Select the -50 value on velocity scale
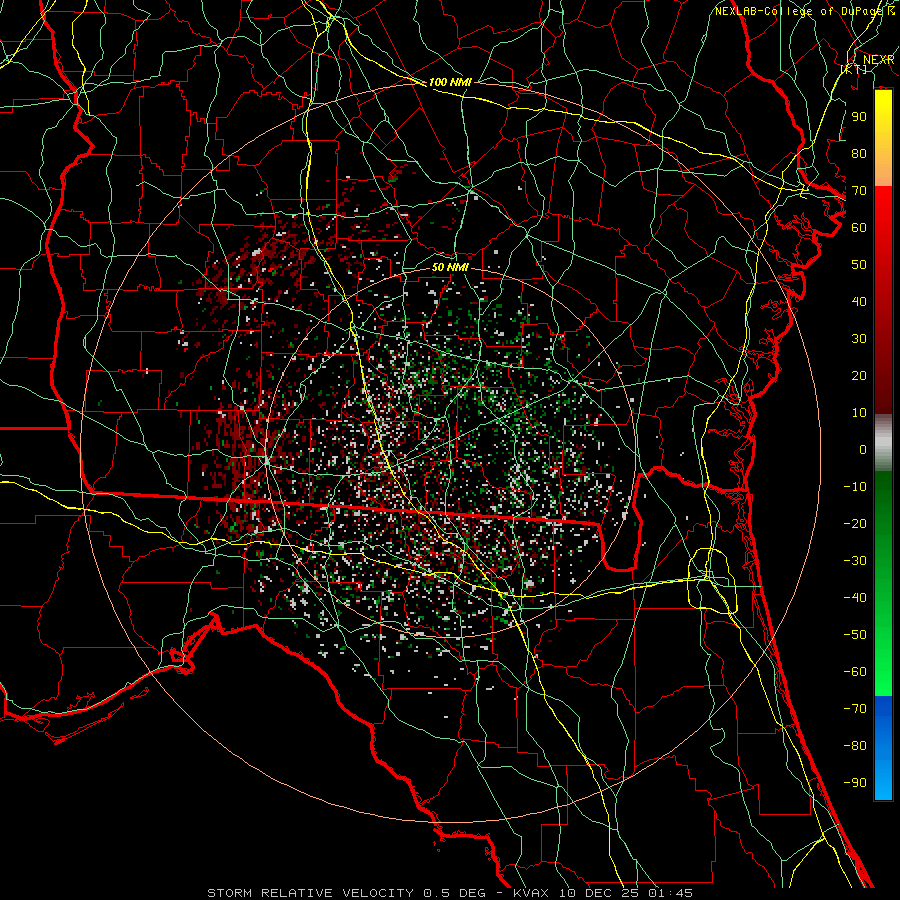Screen dimensions: 900x900 coord(855,635)
